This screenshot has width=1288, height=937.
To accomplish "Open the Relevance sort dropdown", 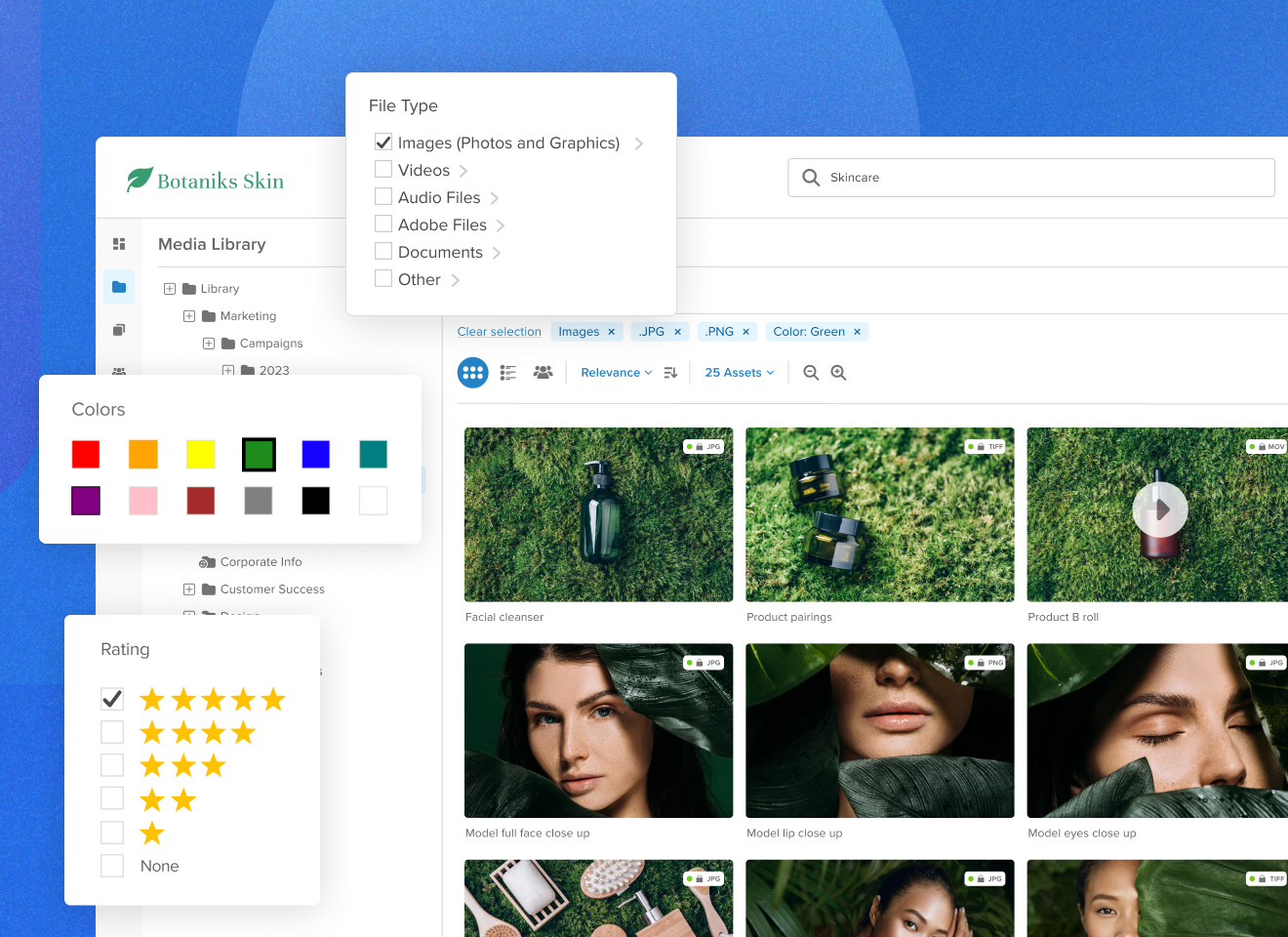I will [x=617, y=373].
